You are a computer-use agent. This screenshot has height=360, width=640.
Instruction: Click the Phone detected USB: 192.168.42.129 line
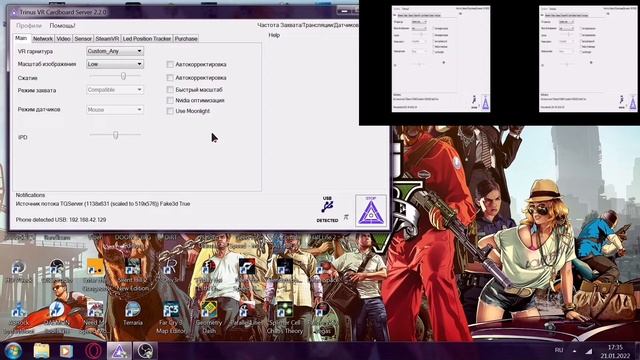tap(61, 220)
